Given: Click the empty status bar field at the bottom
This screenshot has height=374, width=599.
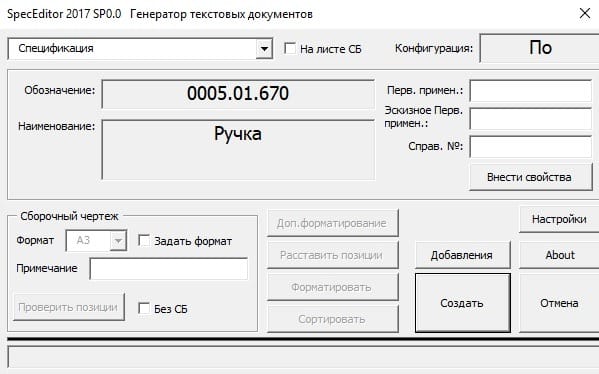Looking at the screenshot, I should coord(303,358).
